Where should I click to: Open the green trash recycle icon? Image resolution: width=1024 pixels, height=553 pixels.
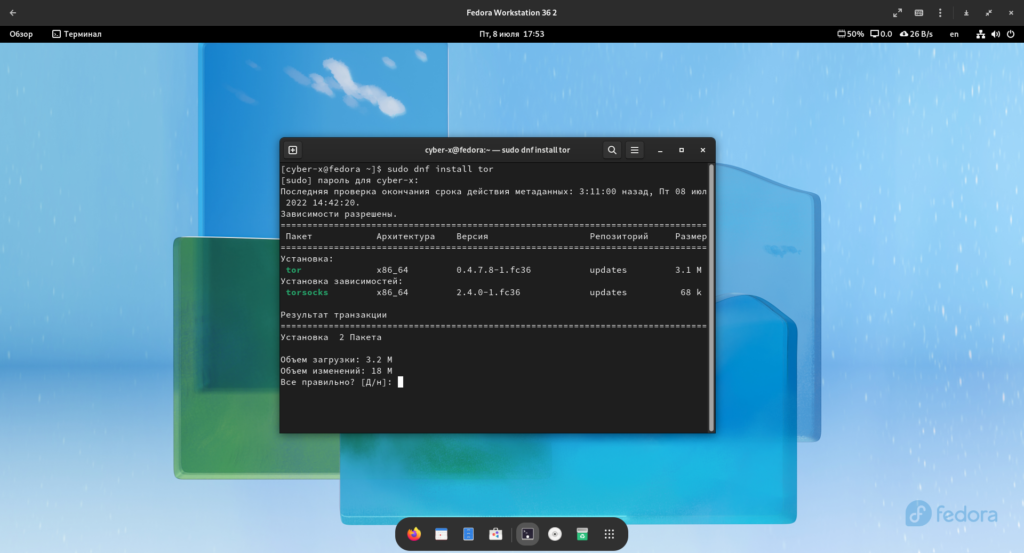coord(582,534)
